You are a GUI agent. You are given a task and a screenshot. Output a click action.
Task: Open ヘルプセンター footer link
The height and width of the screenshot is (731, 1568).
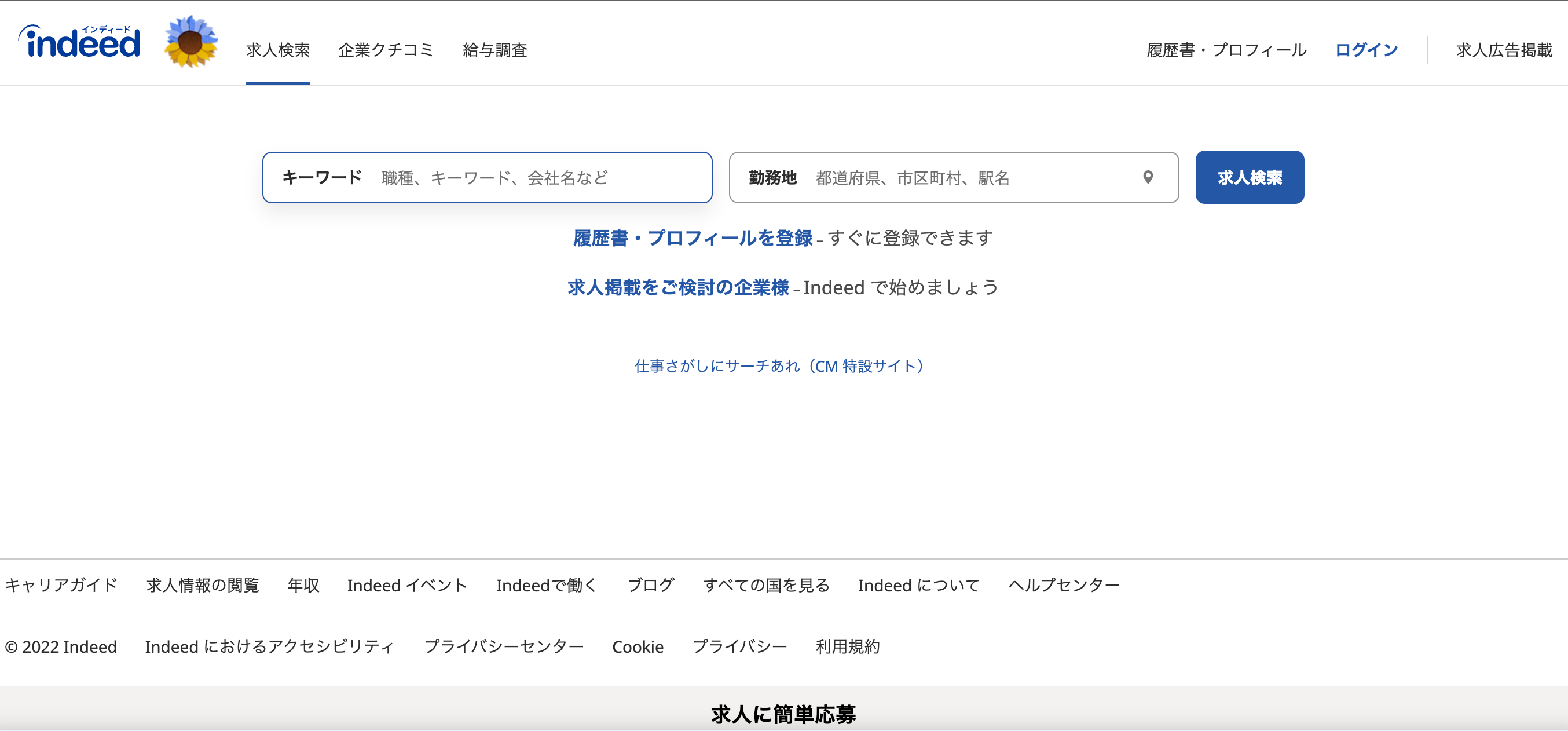pos(1064,586)
